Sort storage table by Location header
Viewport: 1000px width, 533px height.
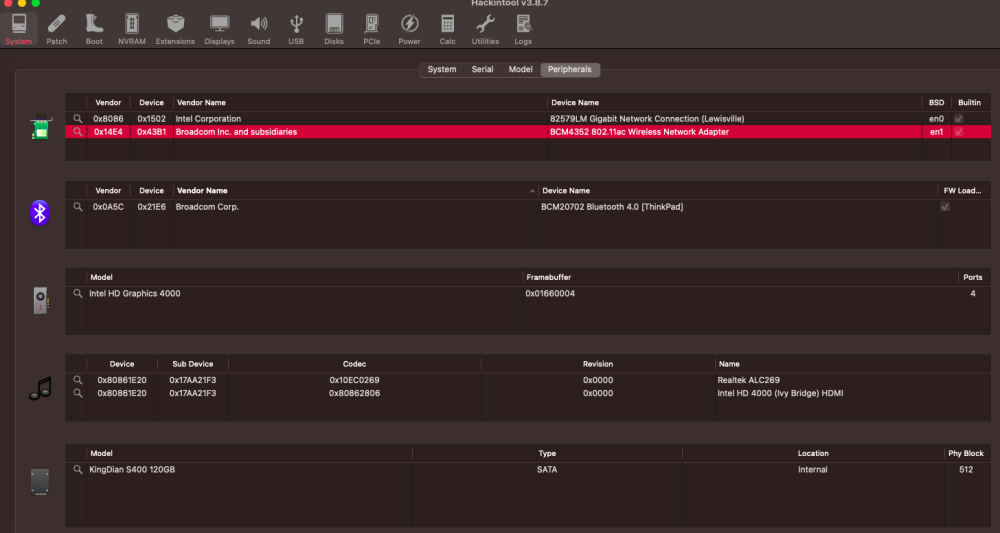pos(813,453)
